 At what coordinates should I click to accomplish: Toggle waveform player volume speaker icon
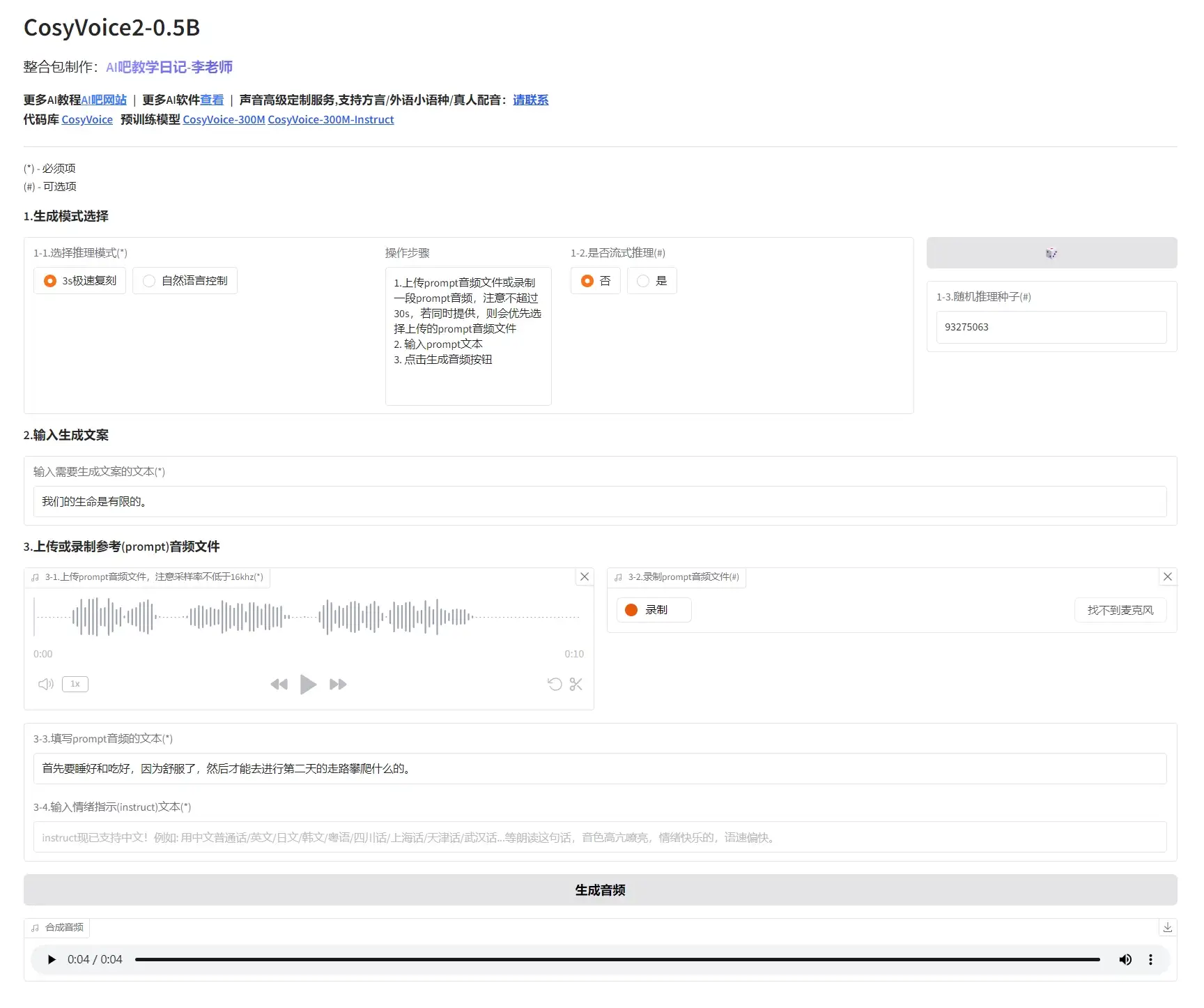(46, 684)
